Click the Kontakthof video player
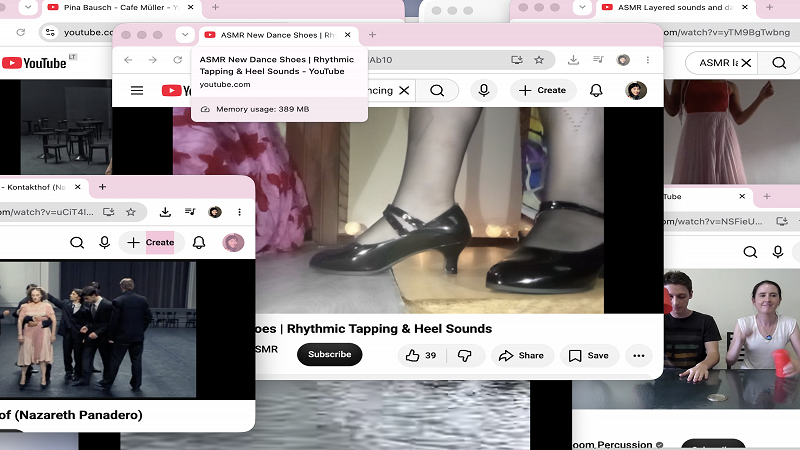The width and height of the screenshot is (800, 450). click(x=98, y=330)
